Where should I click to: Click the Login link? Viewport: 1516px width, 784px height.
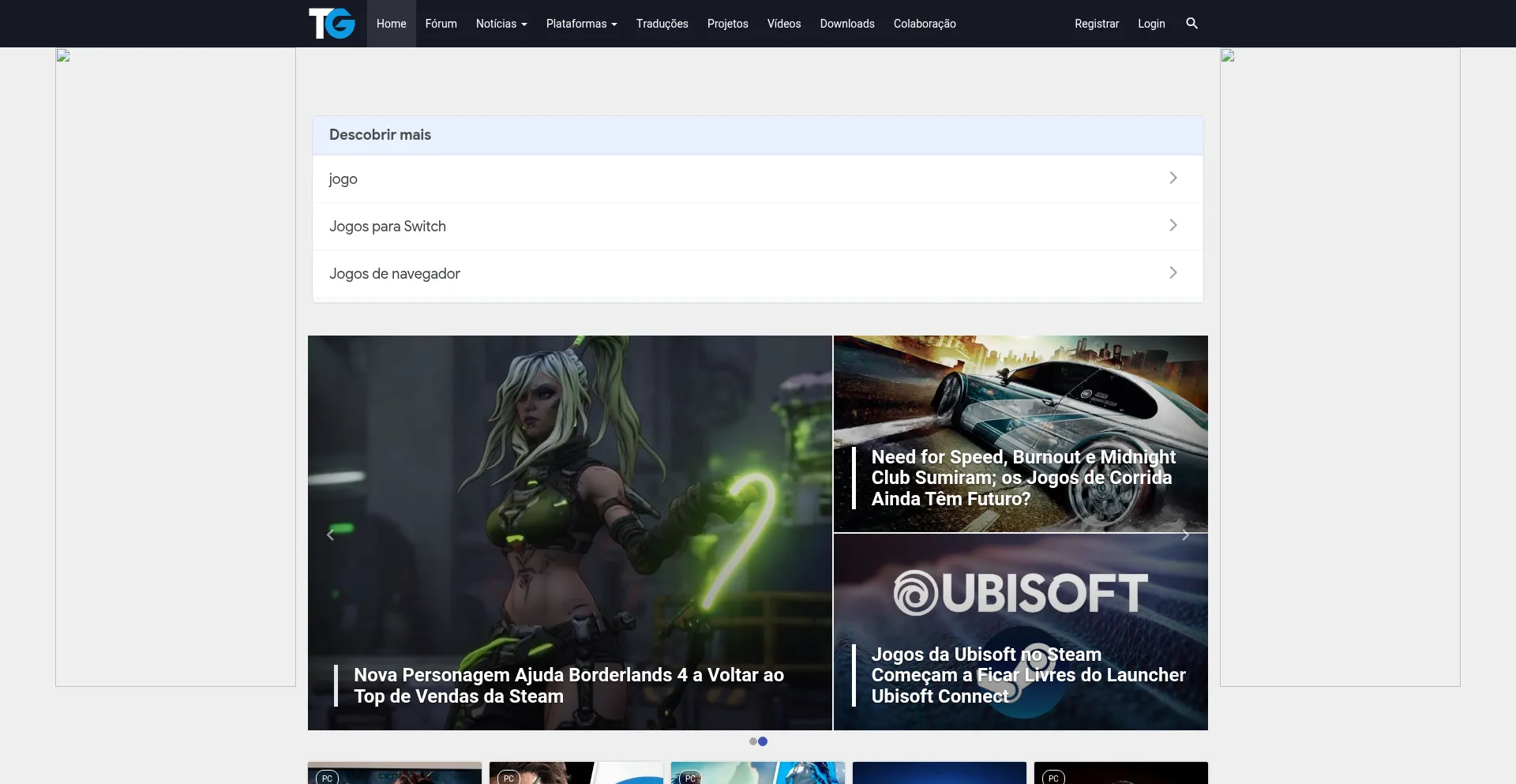pyautogui.click(x=1151, y=24)
